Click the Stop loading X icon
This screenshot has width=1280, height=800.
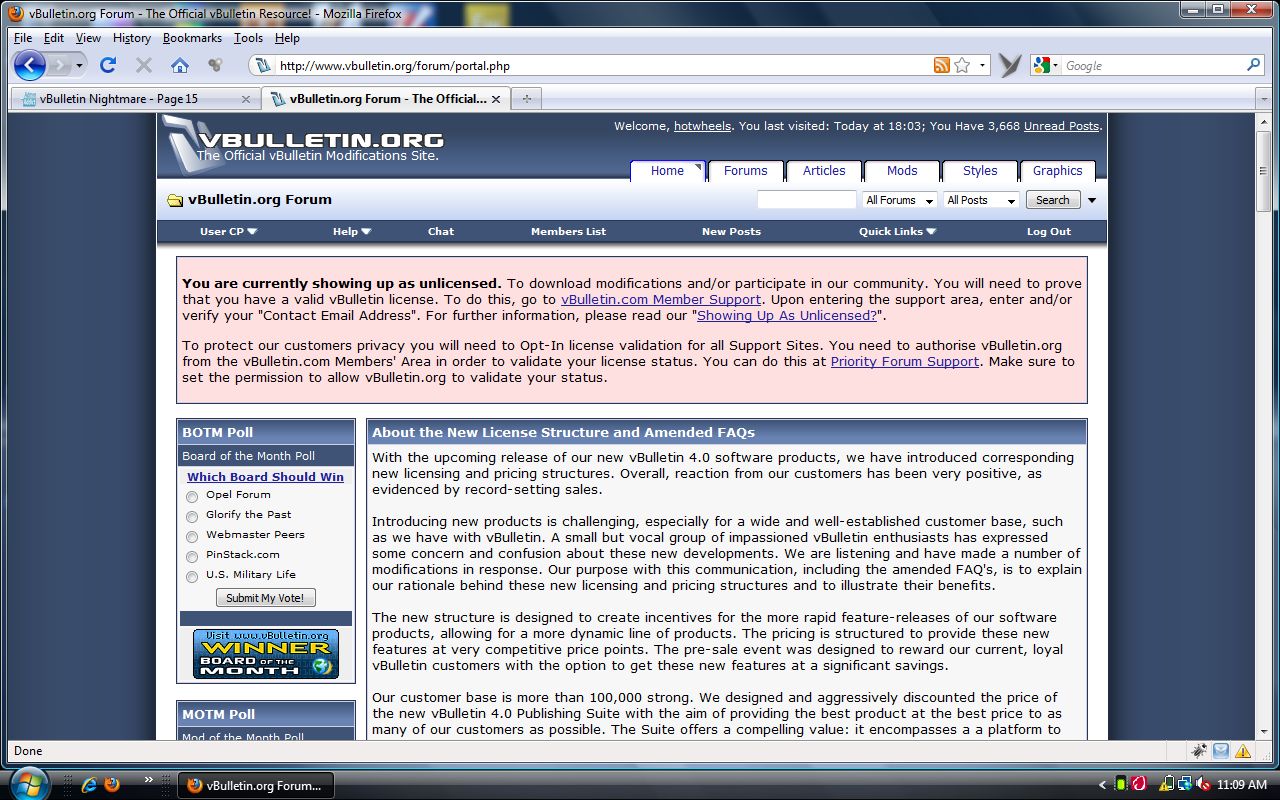[143, 65]
